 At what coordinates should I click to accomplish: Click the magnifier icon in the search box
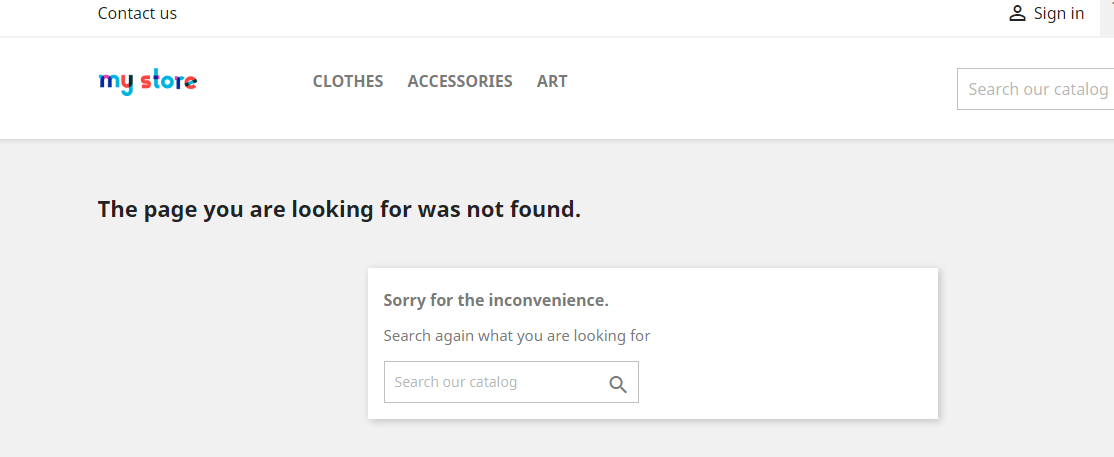(618, 384)
